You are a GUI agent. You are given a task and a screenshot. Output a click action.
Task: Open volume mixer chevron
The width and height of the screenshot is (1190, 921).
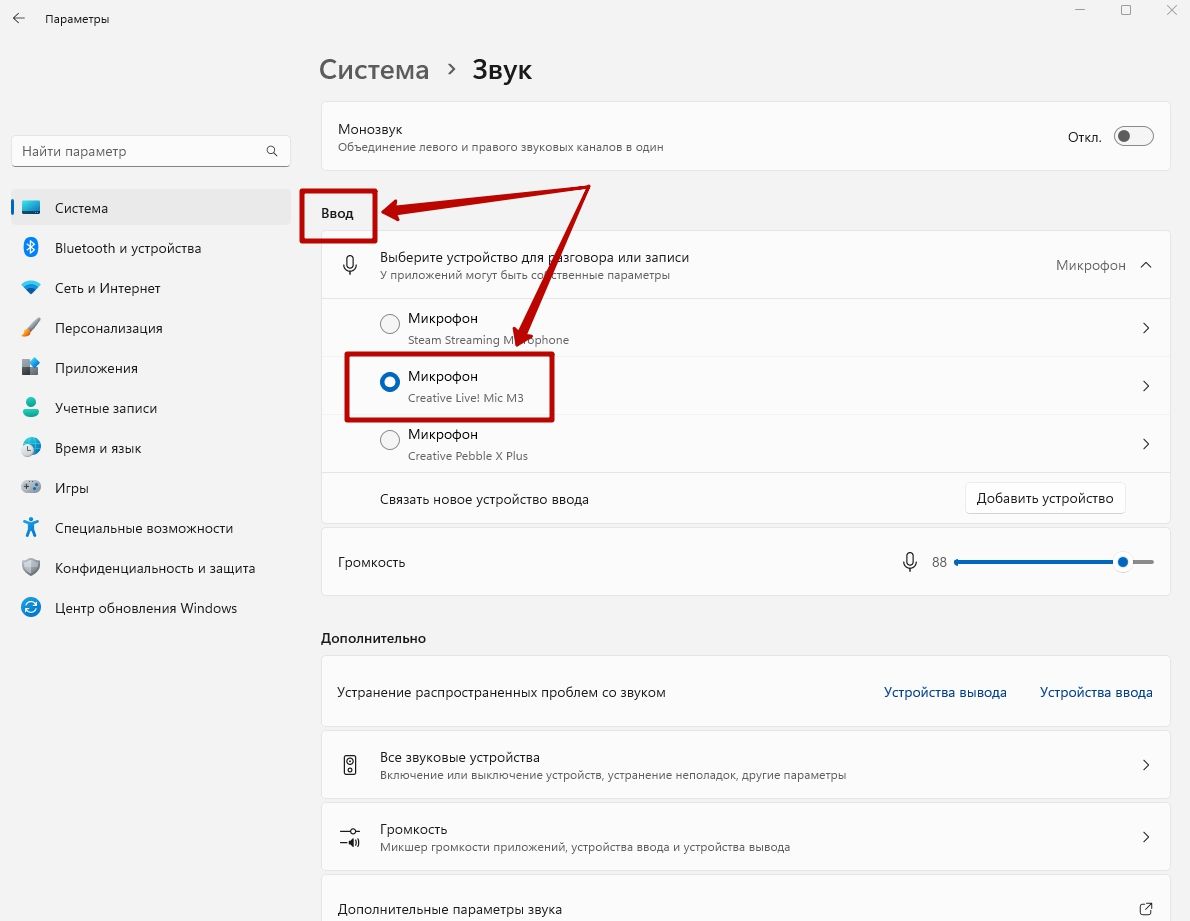(x=1146, y=838)
